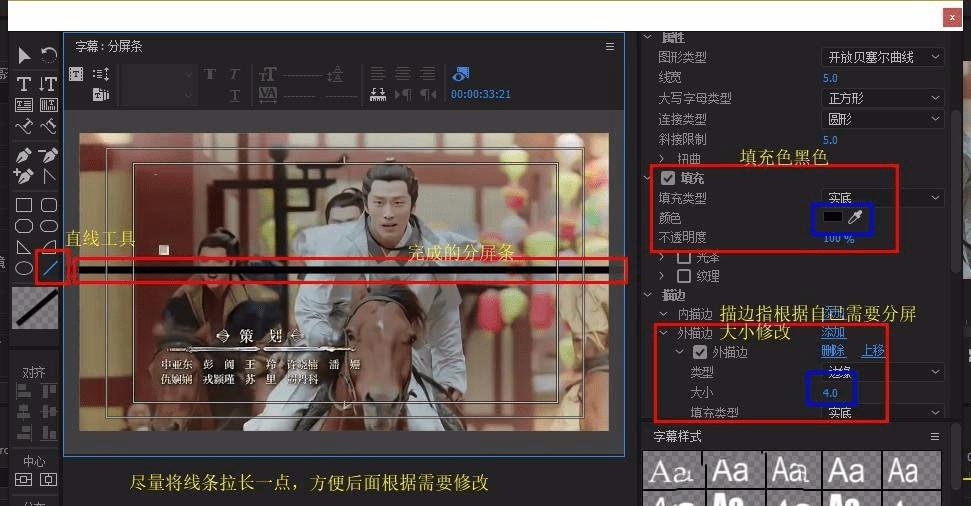Select the Wedge triangle tool

click(24, 247)
